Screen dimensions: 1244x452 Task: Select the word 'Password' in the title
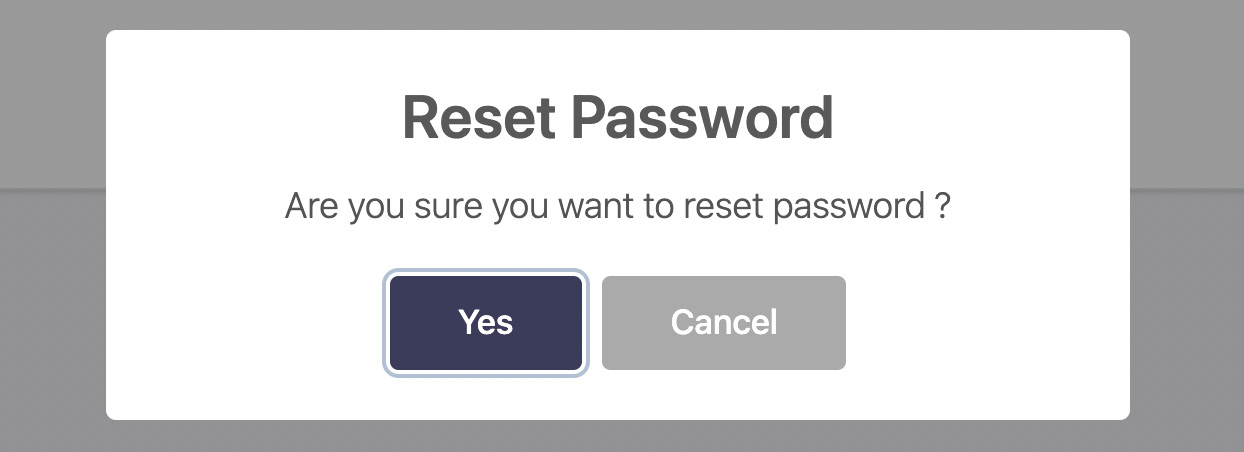[702, 118]
